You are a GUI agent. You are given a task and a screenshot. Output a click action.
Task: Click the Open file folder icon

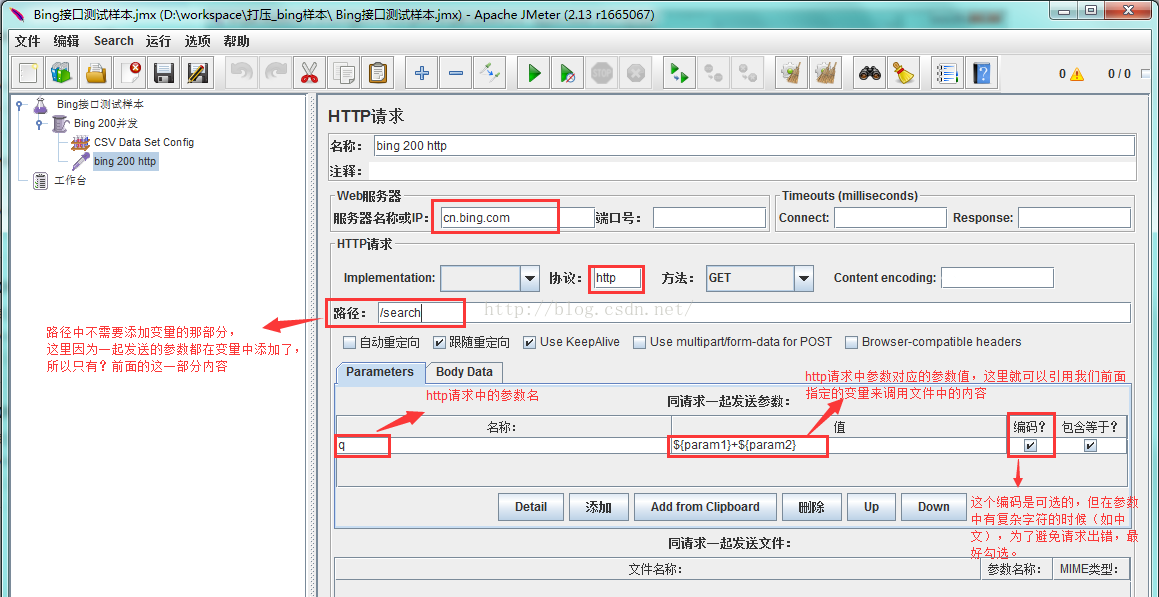coord(95,72)
